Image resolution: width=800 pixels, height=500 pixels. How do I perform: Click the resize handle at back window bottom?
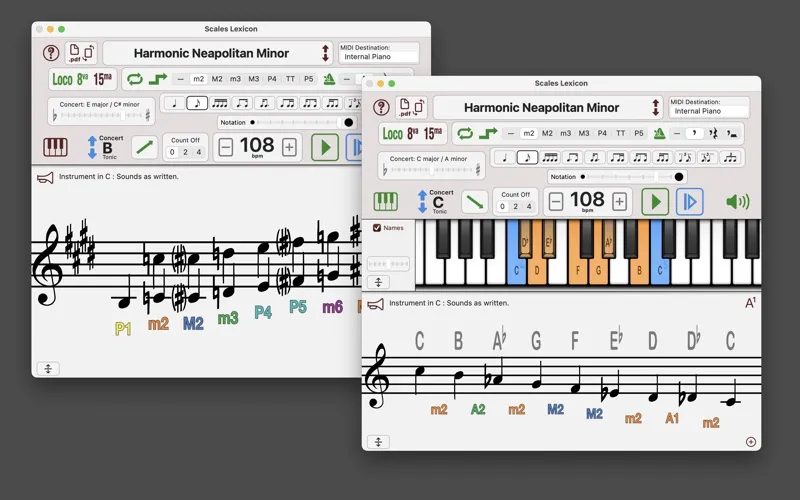(x=48, y=368)
